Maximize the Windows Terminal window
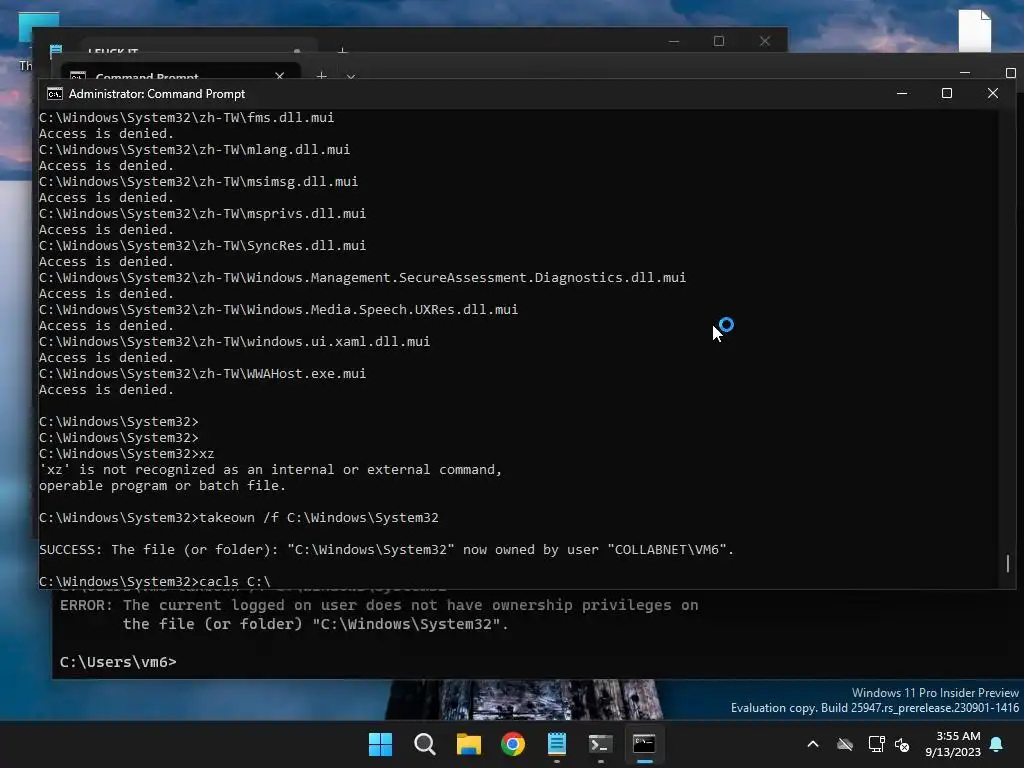This screenshot has height=768, width=1024. pos(1010,72)
